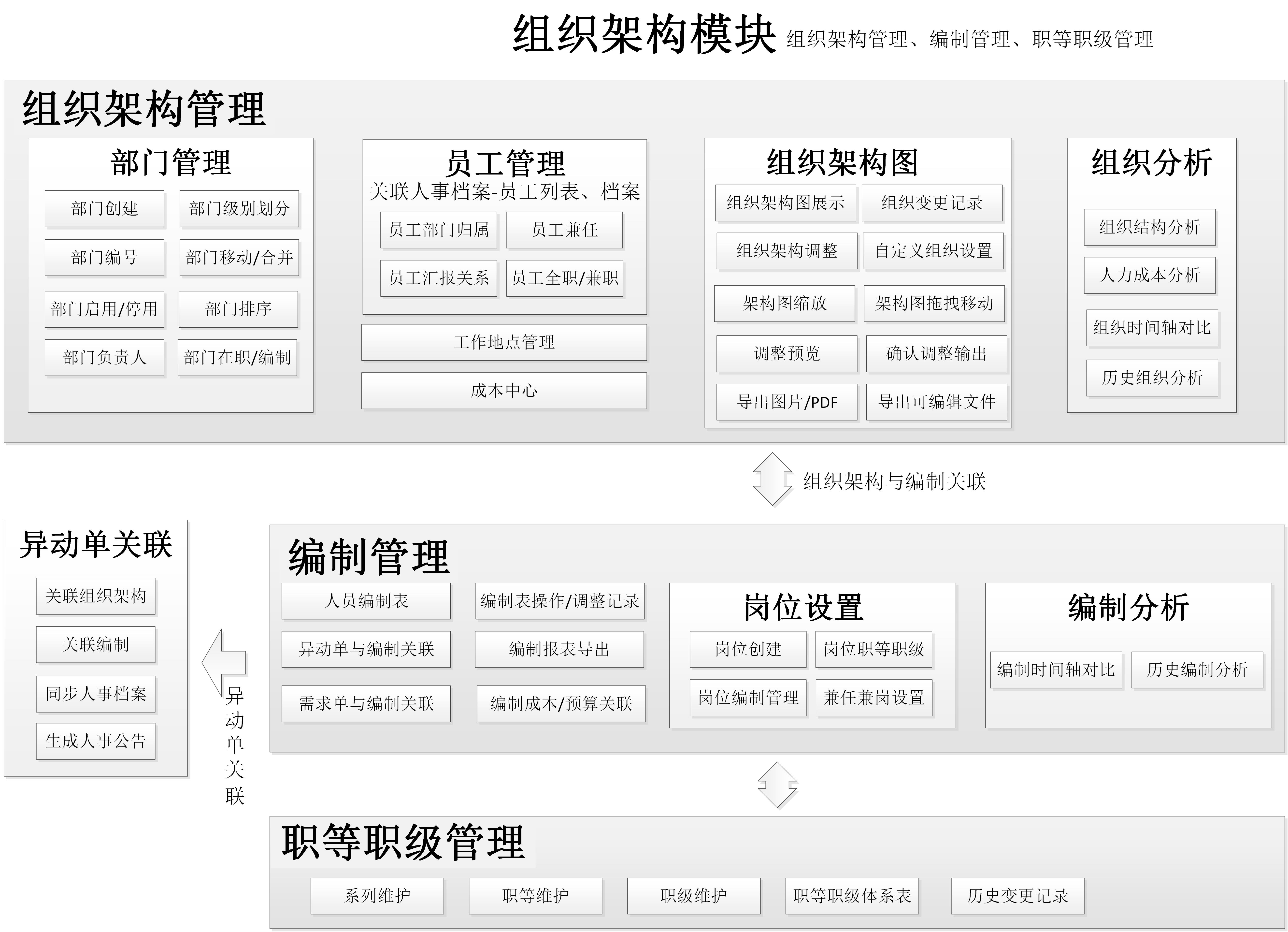Click the 部门管理 heading
1288x932 pixels.
click(171, 162)
